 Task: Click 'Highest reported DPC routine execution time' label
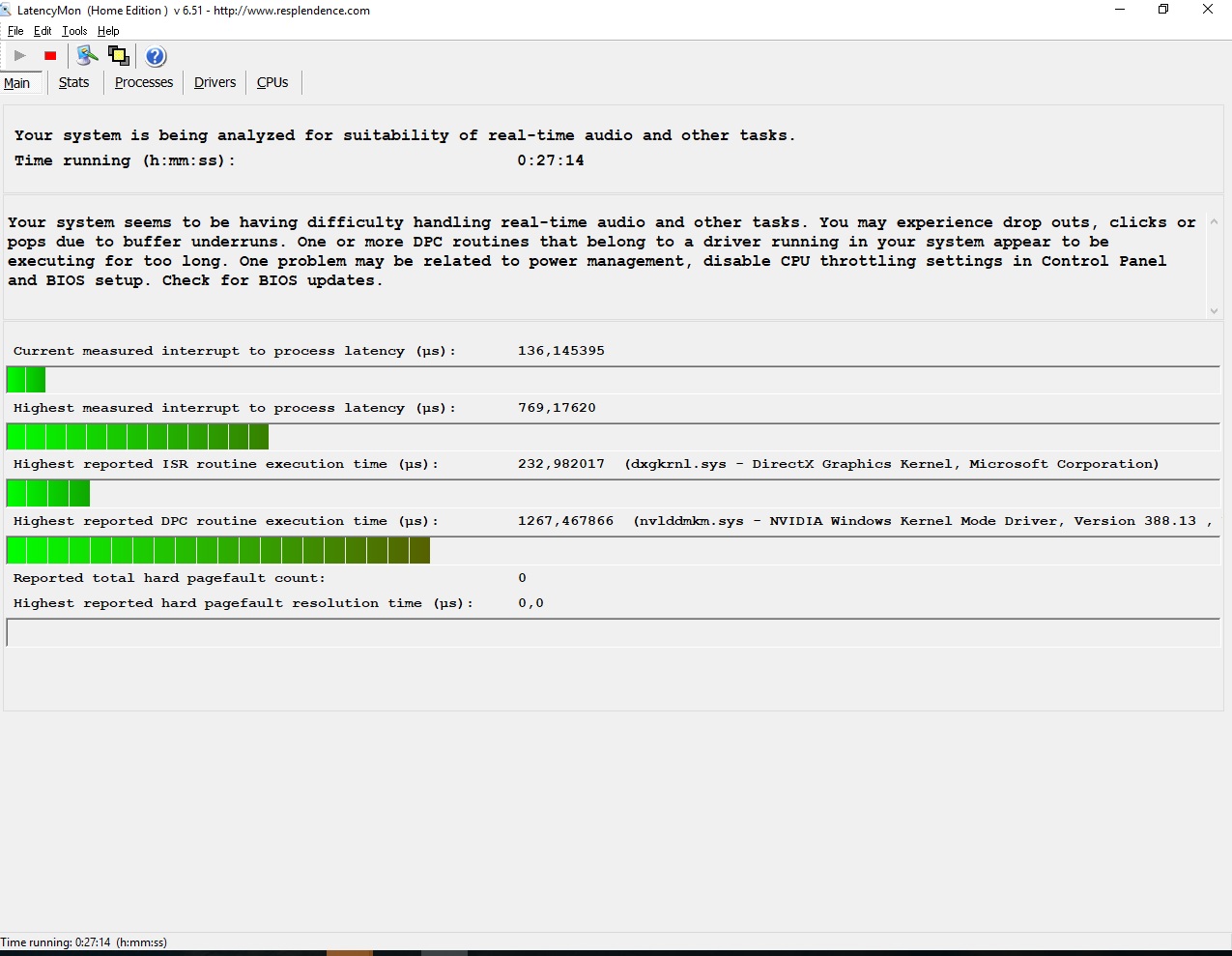226,521
